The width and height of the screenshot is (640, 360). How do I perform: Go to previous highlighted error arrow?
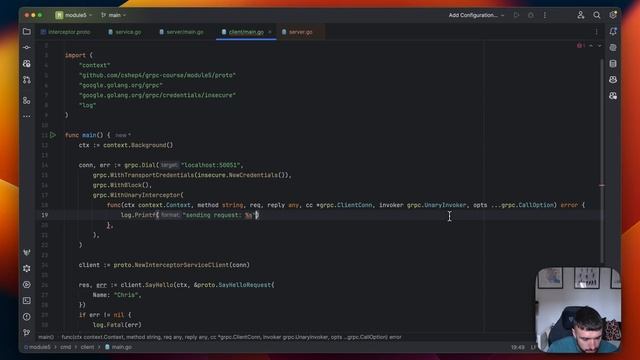coord(591,46)
